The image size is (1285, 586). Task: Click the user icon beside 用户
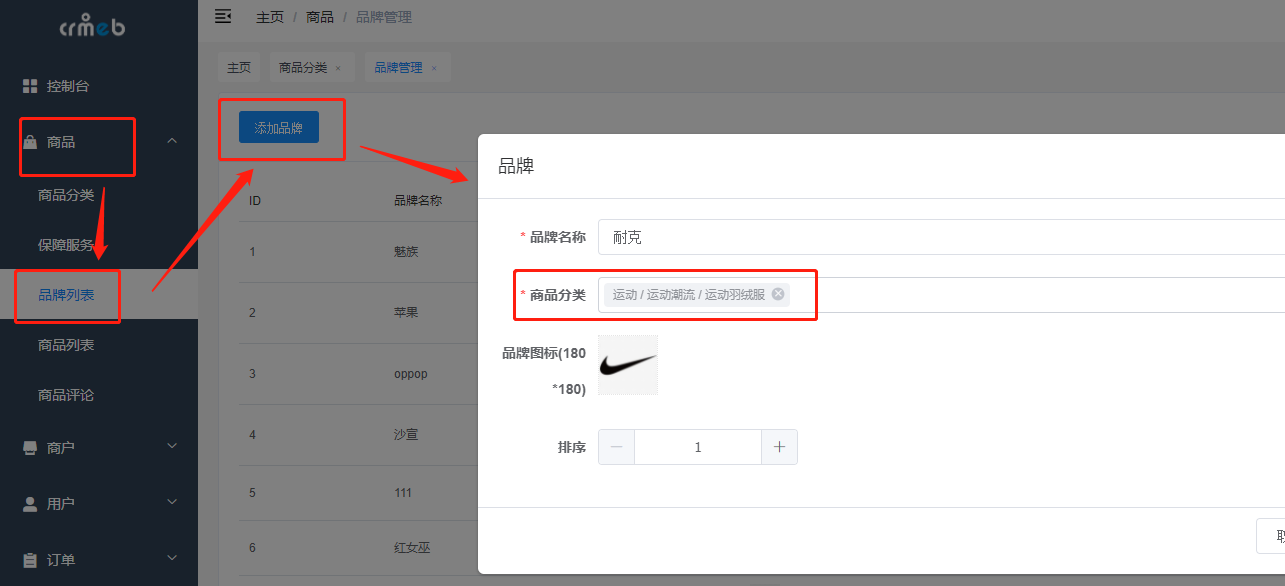pos(29,502)
